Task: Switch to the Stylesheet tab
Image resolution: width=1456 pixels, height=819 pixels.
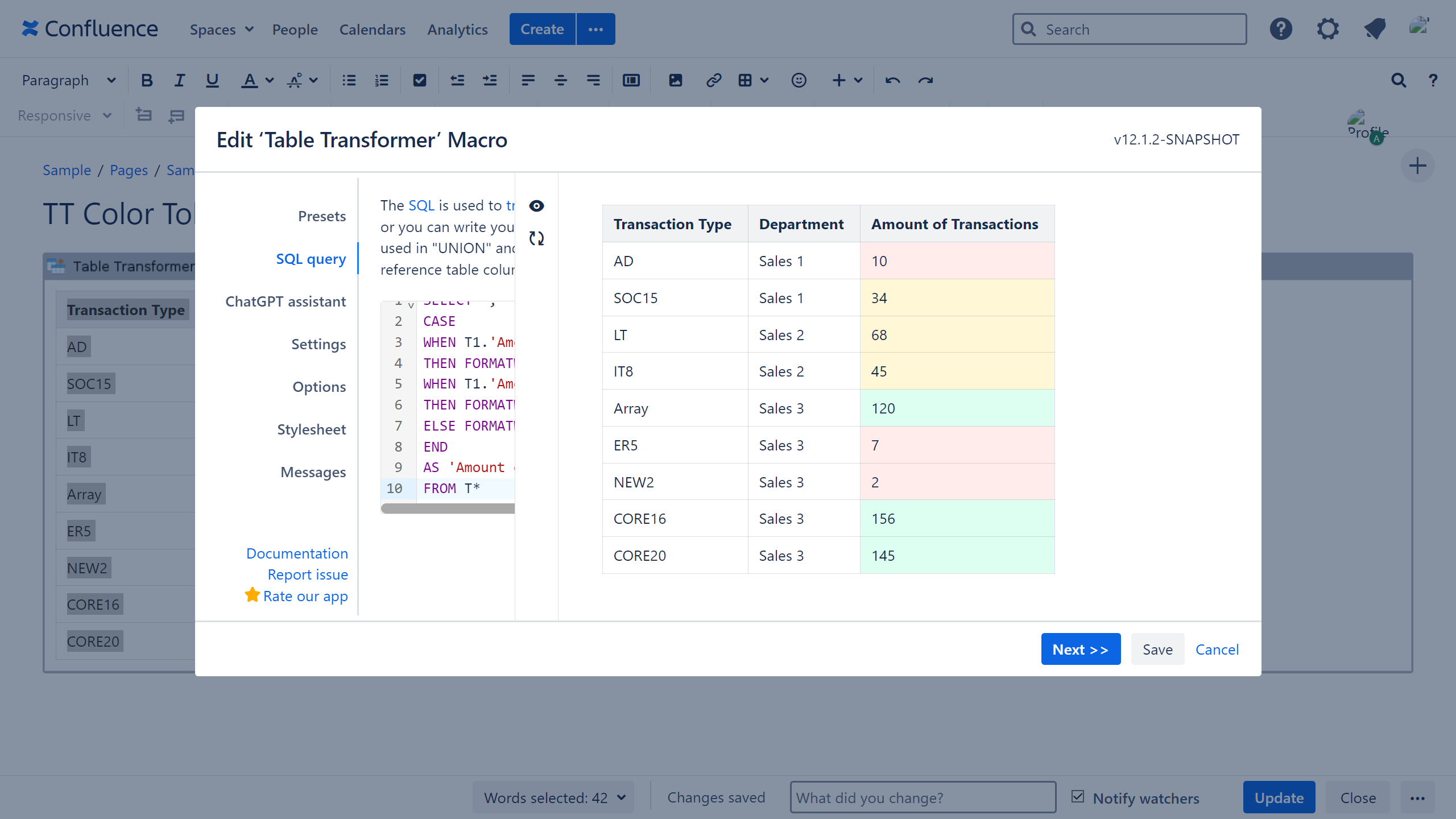Action: (x=311, y=429)
